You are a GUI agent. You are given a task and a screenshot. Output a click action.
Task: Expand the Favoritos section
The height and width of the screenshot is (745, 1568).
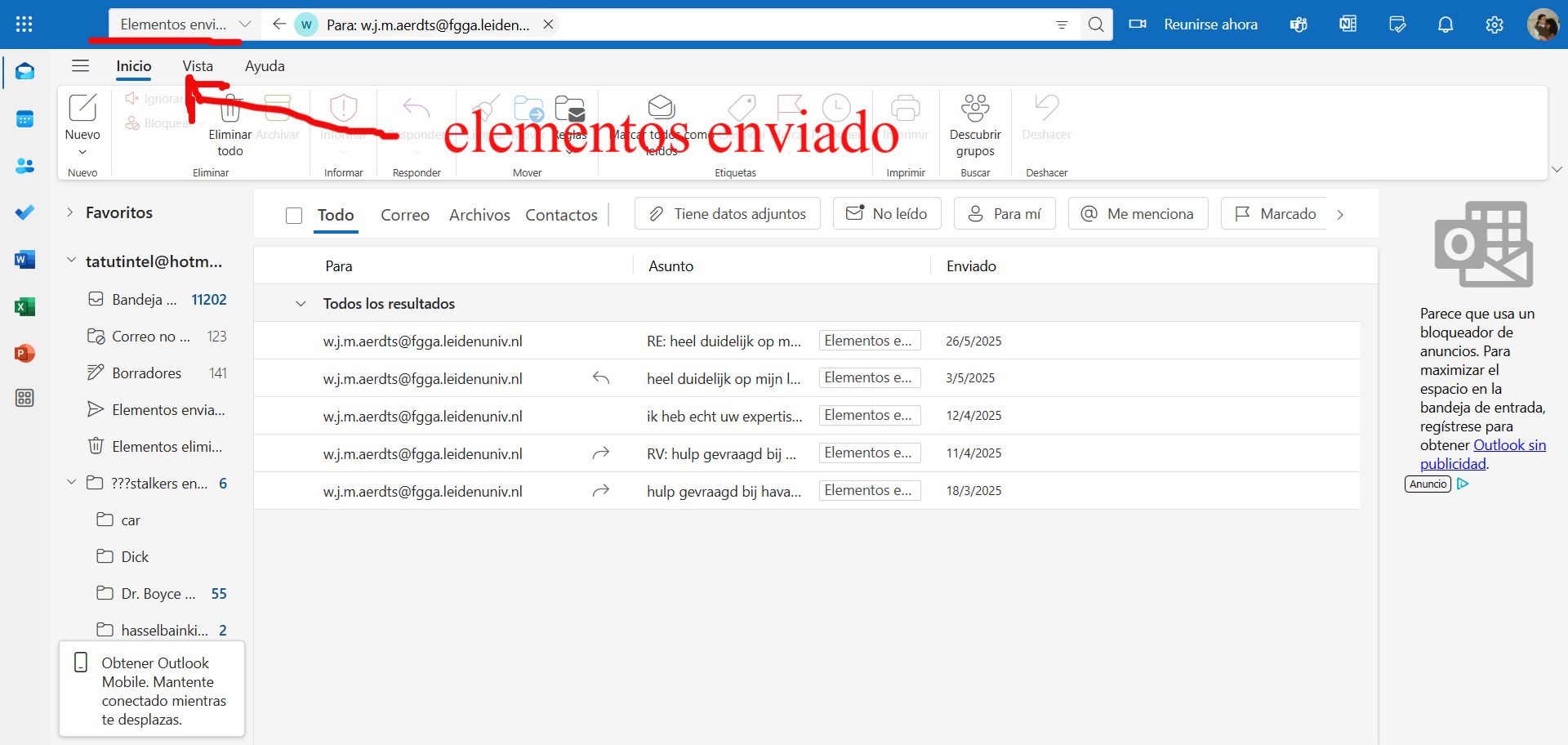coord(70,212)
